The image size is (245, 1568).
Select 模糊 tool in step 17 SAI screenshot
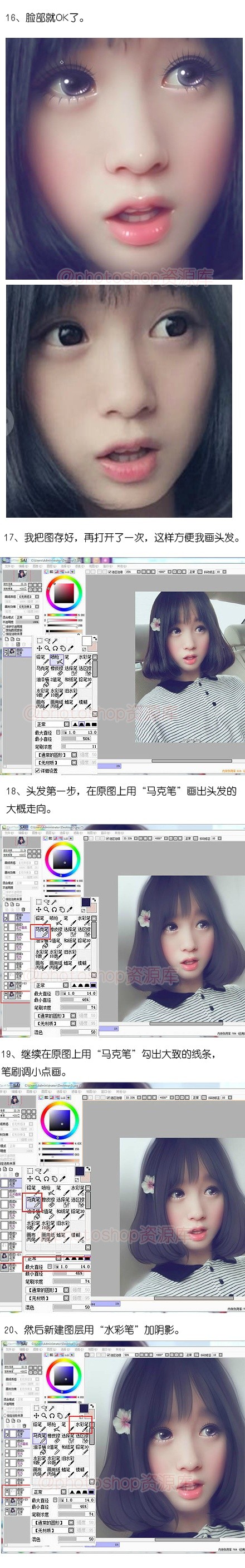point(85,705)
